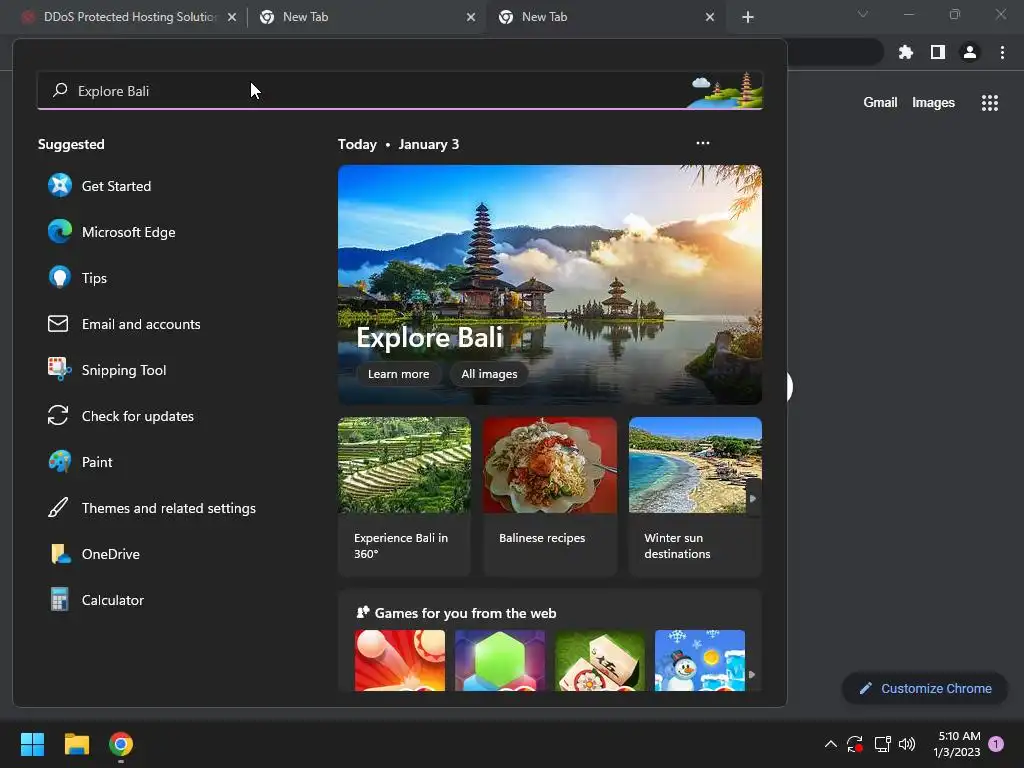Open Themes and related settings icon
This screenshot has height=768, width=1024.
pyautogui.click(x=58, y=507)
